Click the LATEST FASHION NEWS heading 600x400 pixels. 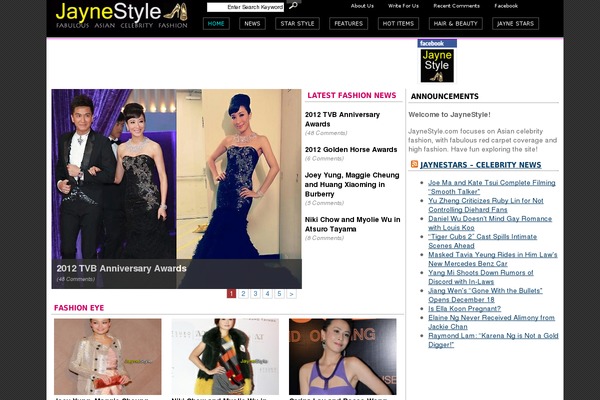352,95
